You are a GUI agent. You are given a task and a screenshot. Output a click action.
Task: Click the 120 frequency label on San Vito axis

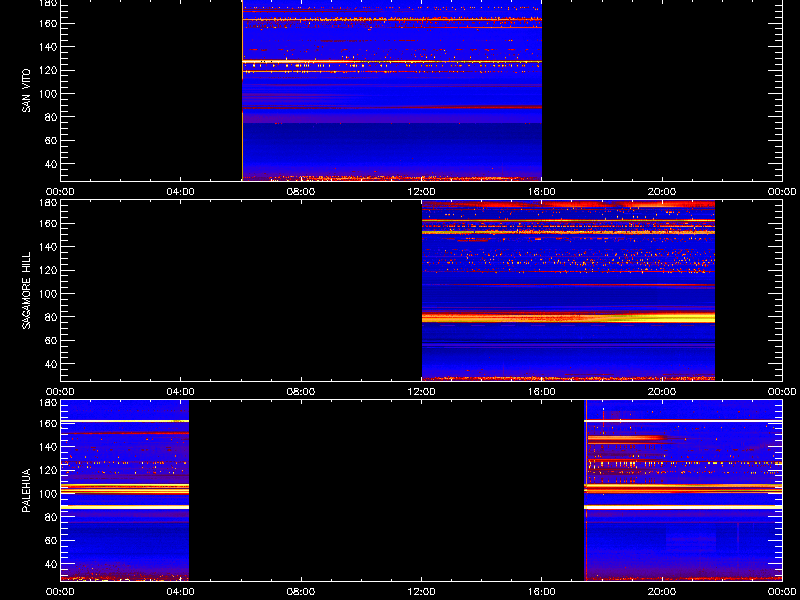pyautogui.click(x=48, y=70)
